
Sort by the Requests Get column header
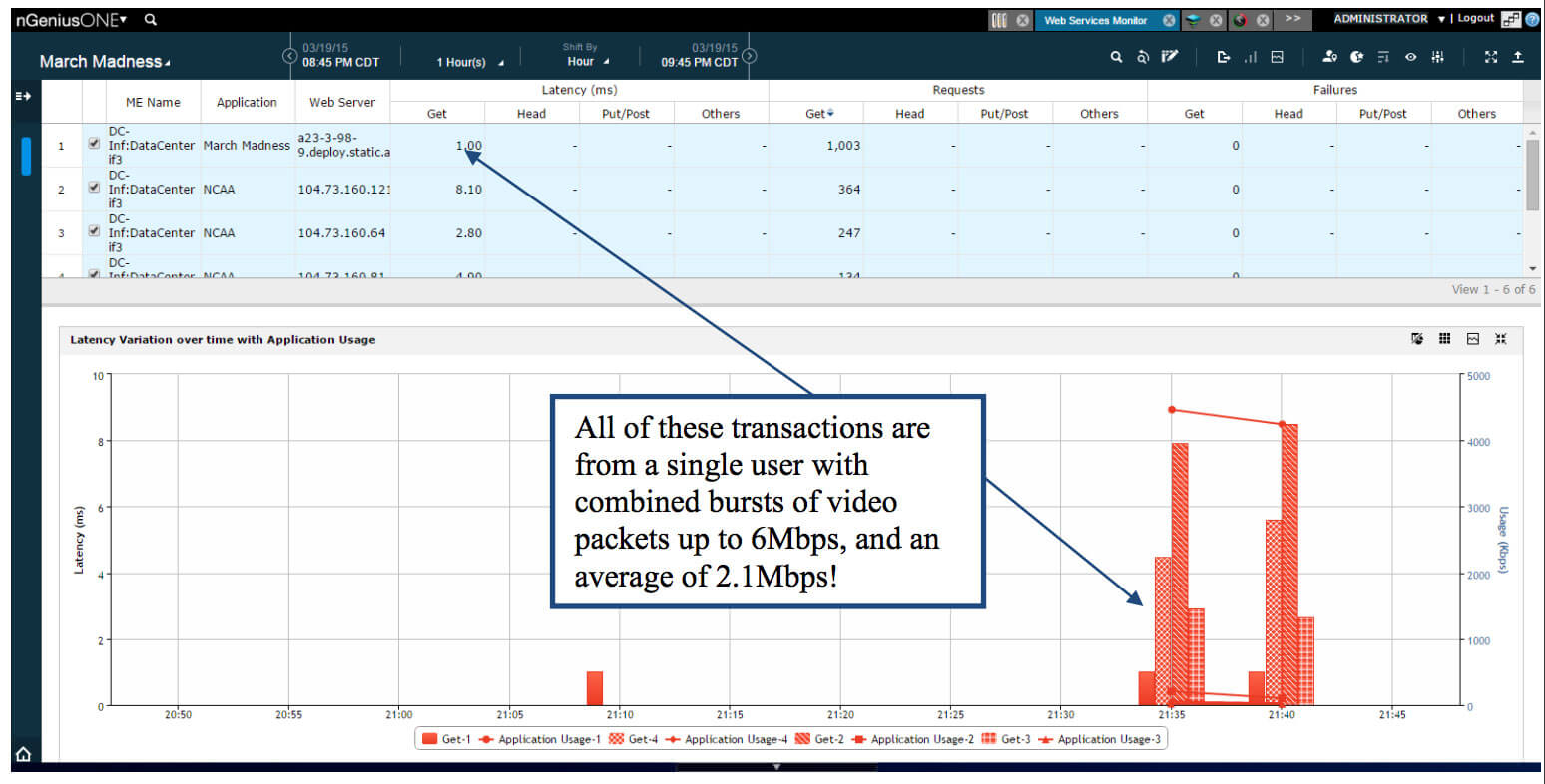[x=816, y=114]
